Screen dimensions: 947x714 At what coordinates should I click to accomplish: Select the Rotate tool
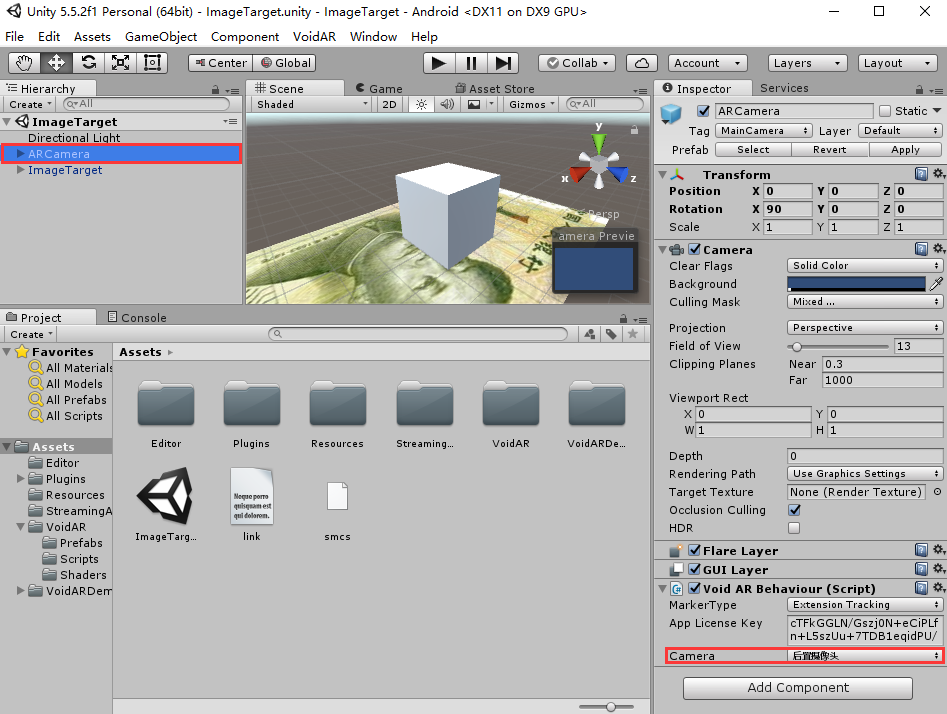88,63
